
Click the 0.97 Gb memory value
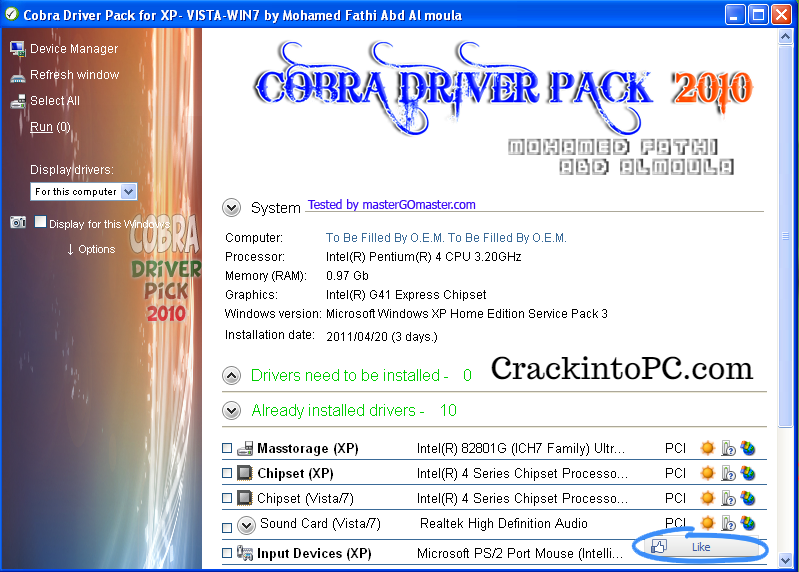pyautogui.click(x=347, y=276)
